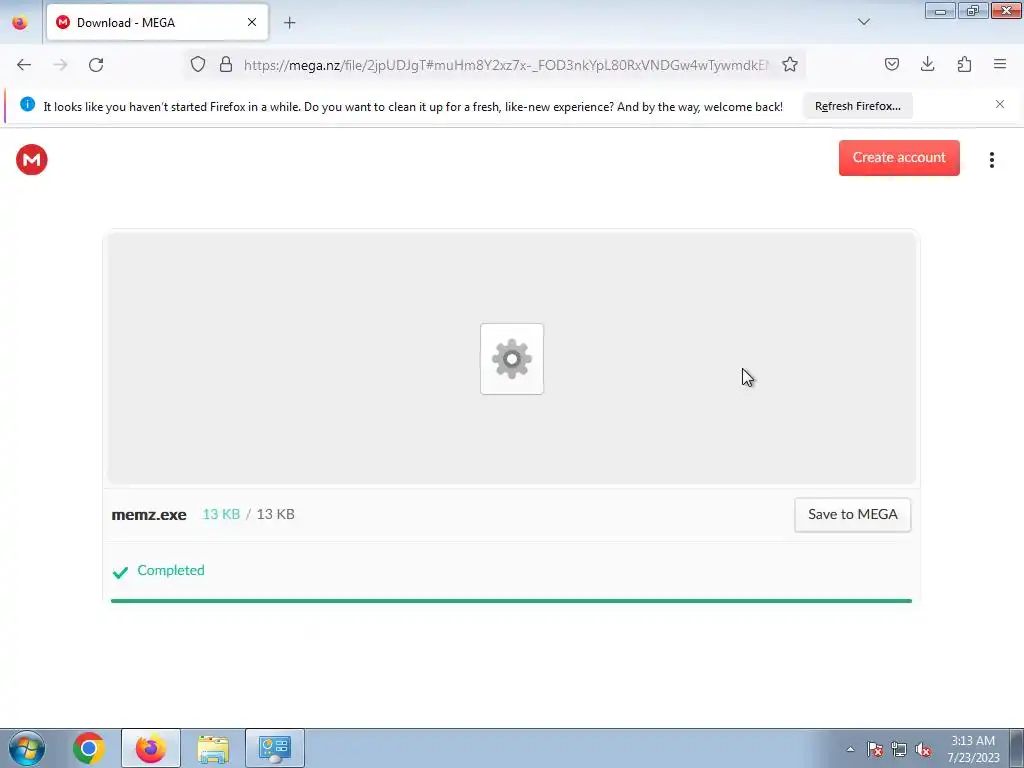Restore down the Firefox window
Image resolution: width=1024 pixels, height=768 pixels.
point(973,10)
